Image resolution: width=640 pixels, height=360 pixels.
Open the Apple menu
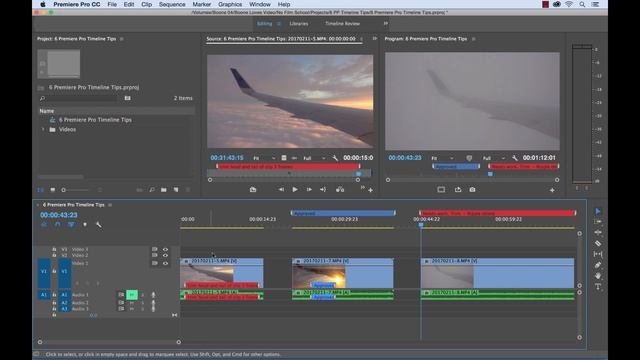click(x=43, y=4)
